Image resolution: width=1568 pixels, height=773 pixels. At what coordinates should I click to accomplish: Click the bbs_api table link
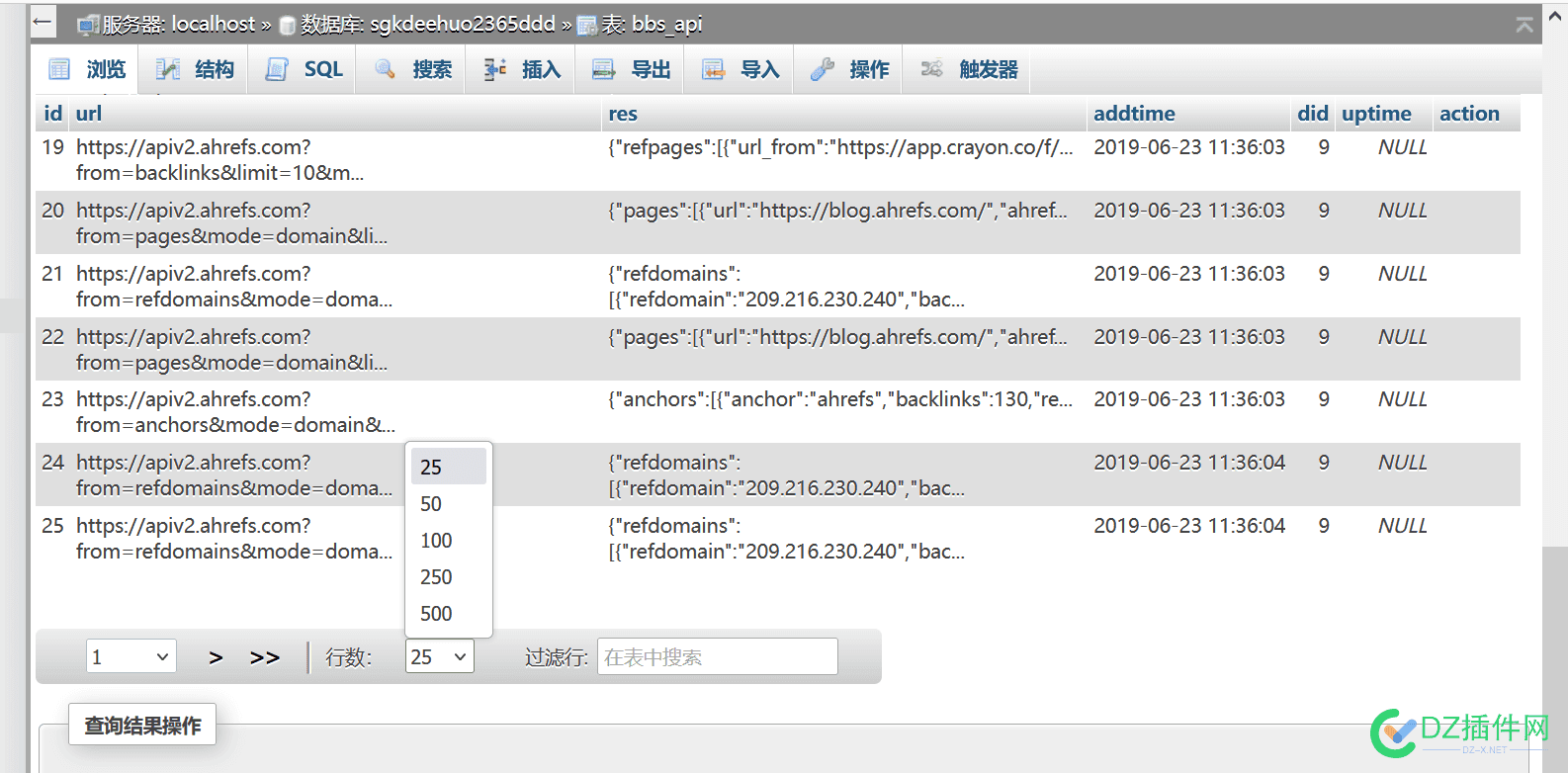coord(667,25)
